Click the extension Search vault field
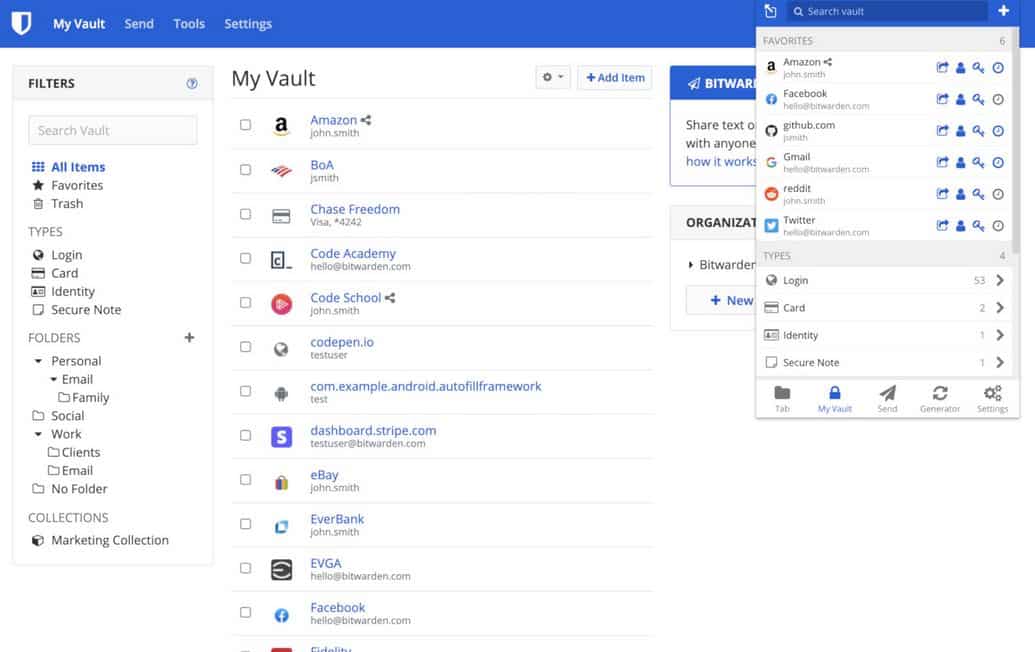This screenshot has height=652, width=1035. [x=887, y=11]
